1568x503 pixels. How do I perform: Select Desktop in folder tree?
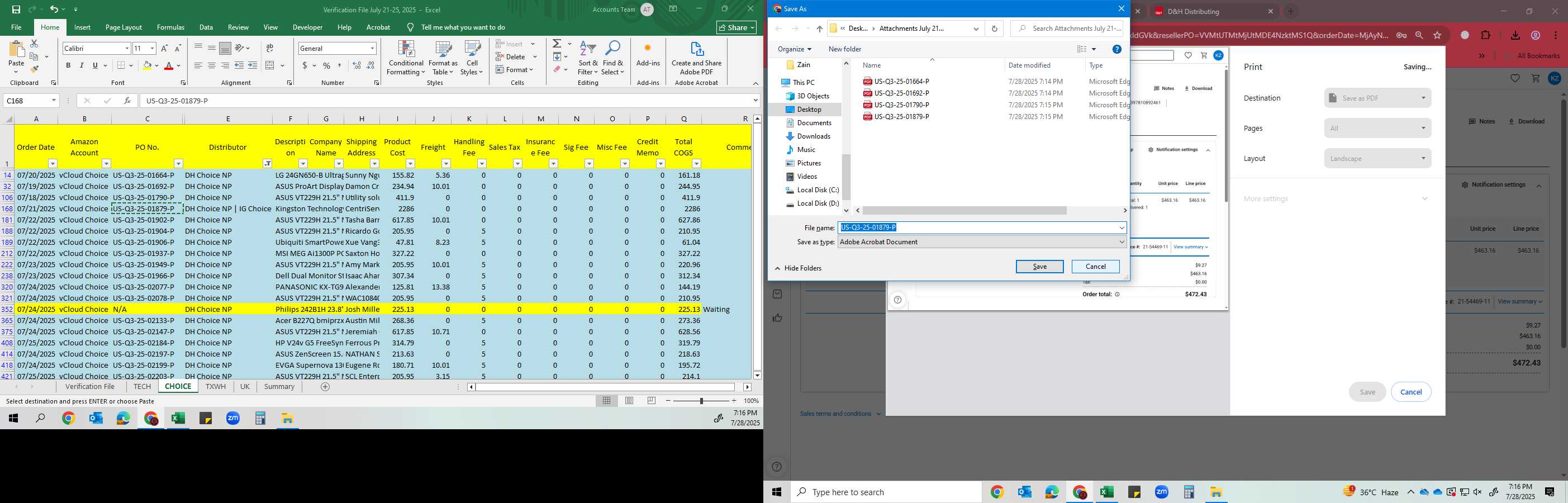click(809, 110)
